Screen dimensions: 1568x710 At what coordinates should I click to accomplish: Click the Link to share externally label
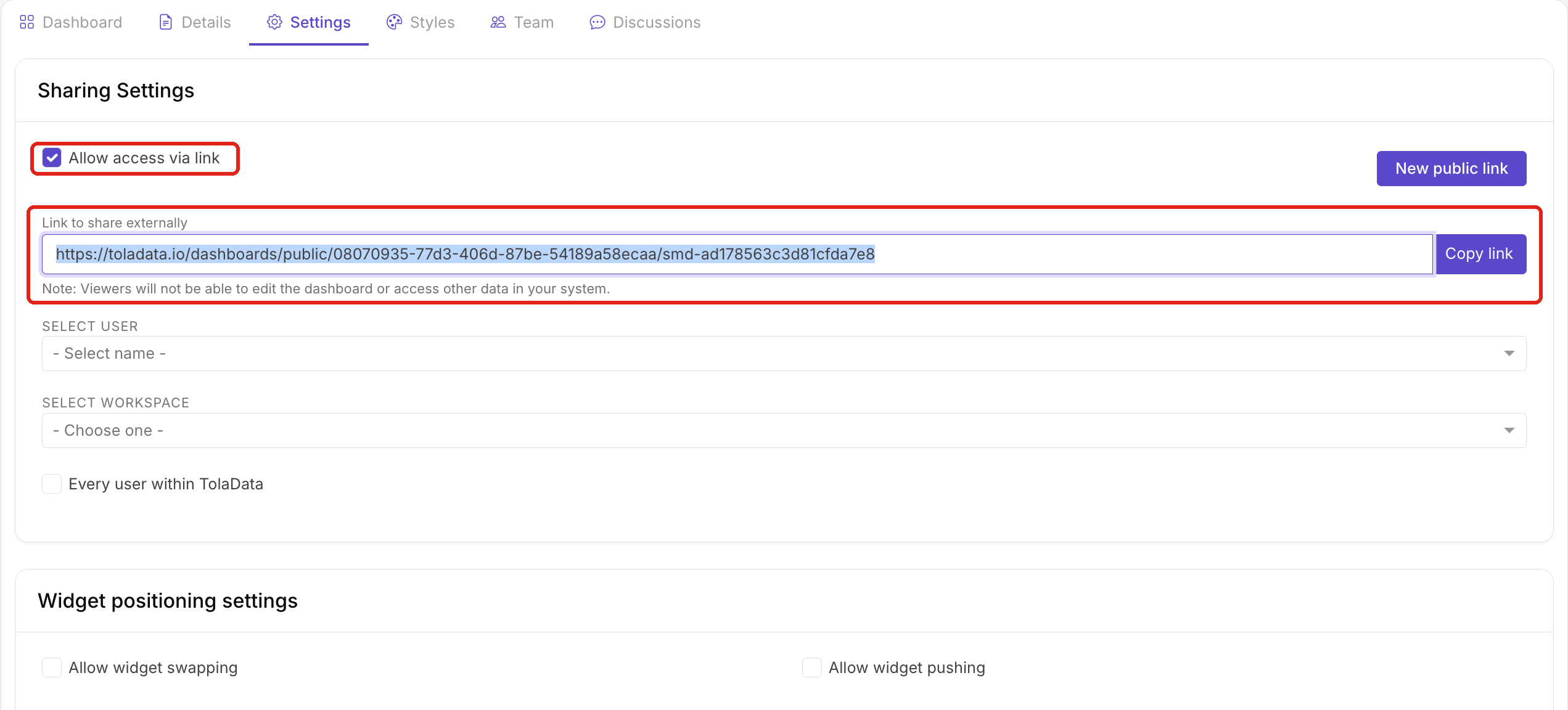click(115, 223)
